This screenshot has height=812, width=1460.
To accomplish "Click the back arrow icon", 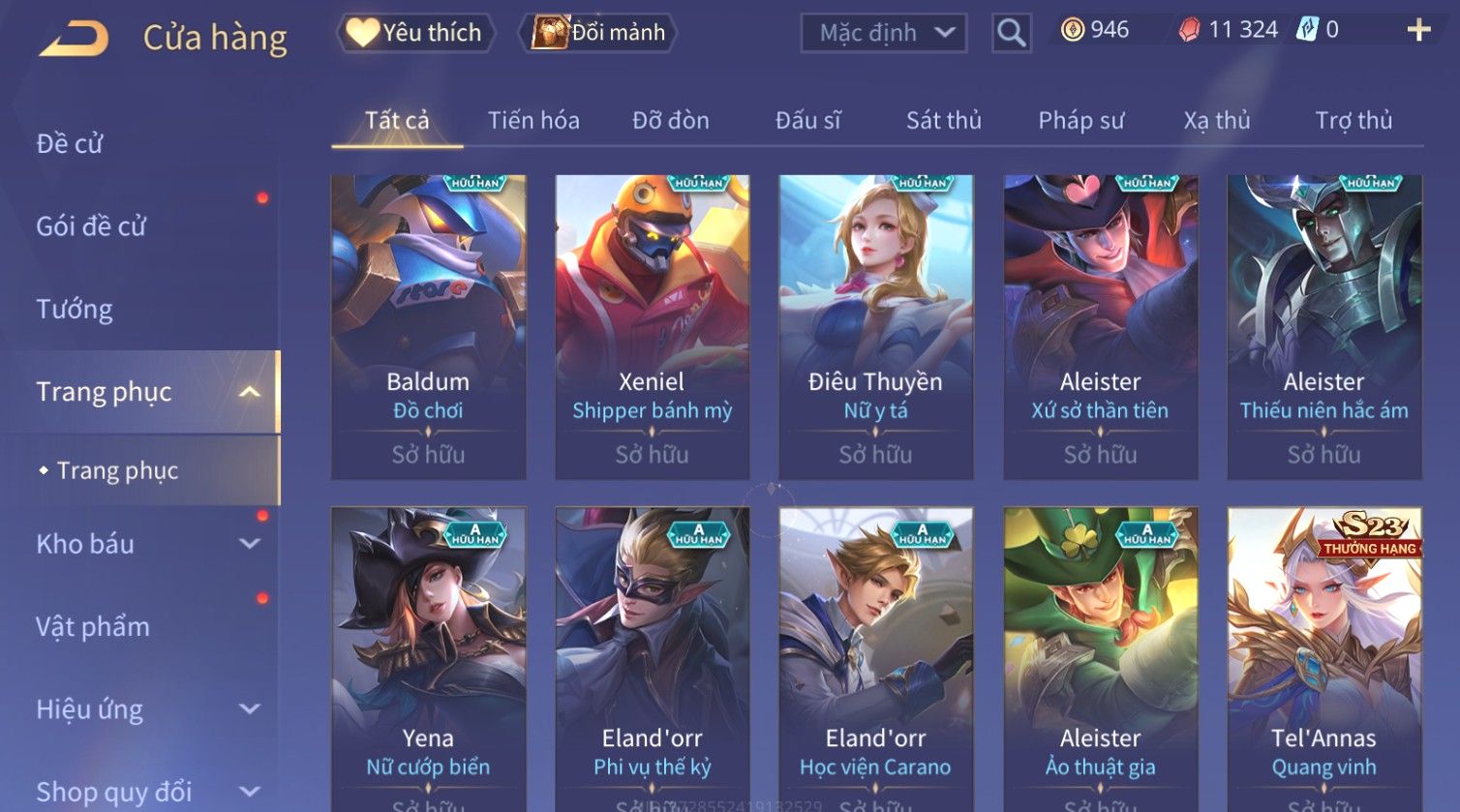I will click(x=74, y=38).
